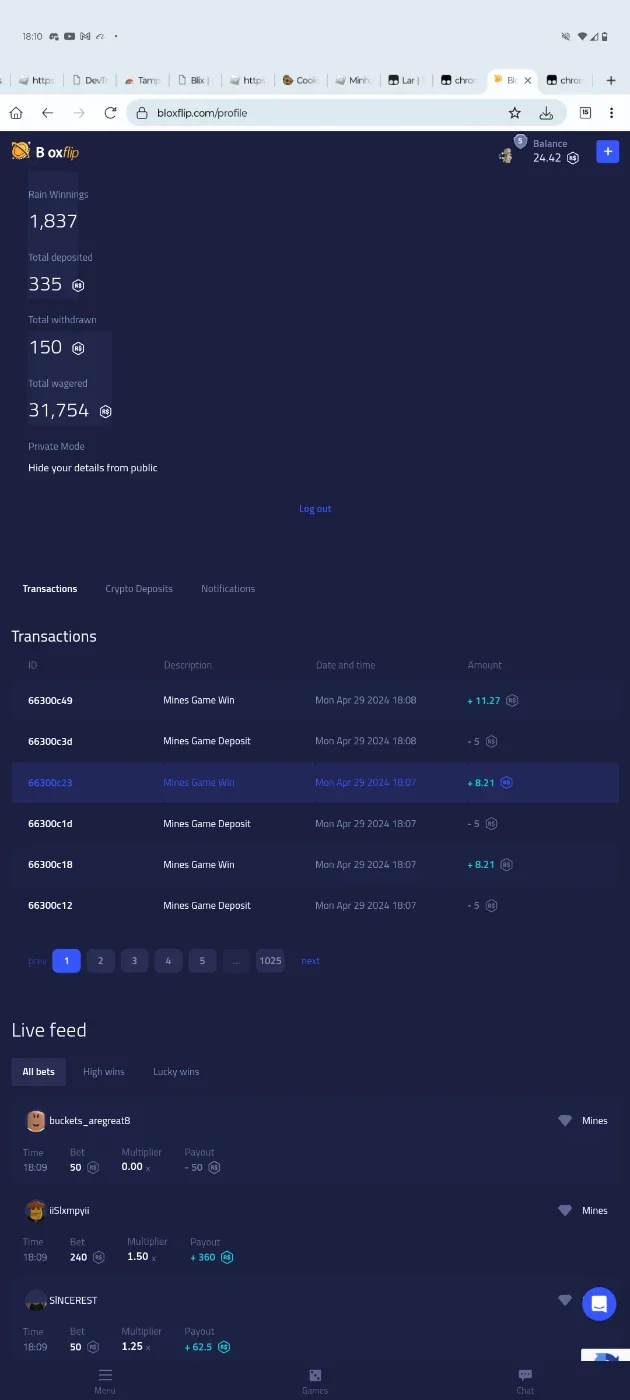630x1400 pixels.
Task: Click the +360 payout on iiSlxmpyii row
Action: pyautogui.click(x=202, y=1257)
